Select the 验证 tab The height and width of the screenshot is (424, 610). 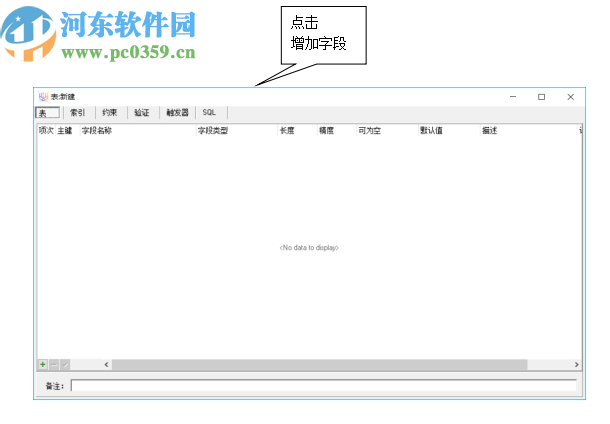tap(142, 113)
